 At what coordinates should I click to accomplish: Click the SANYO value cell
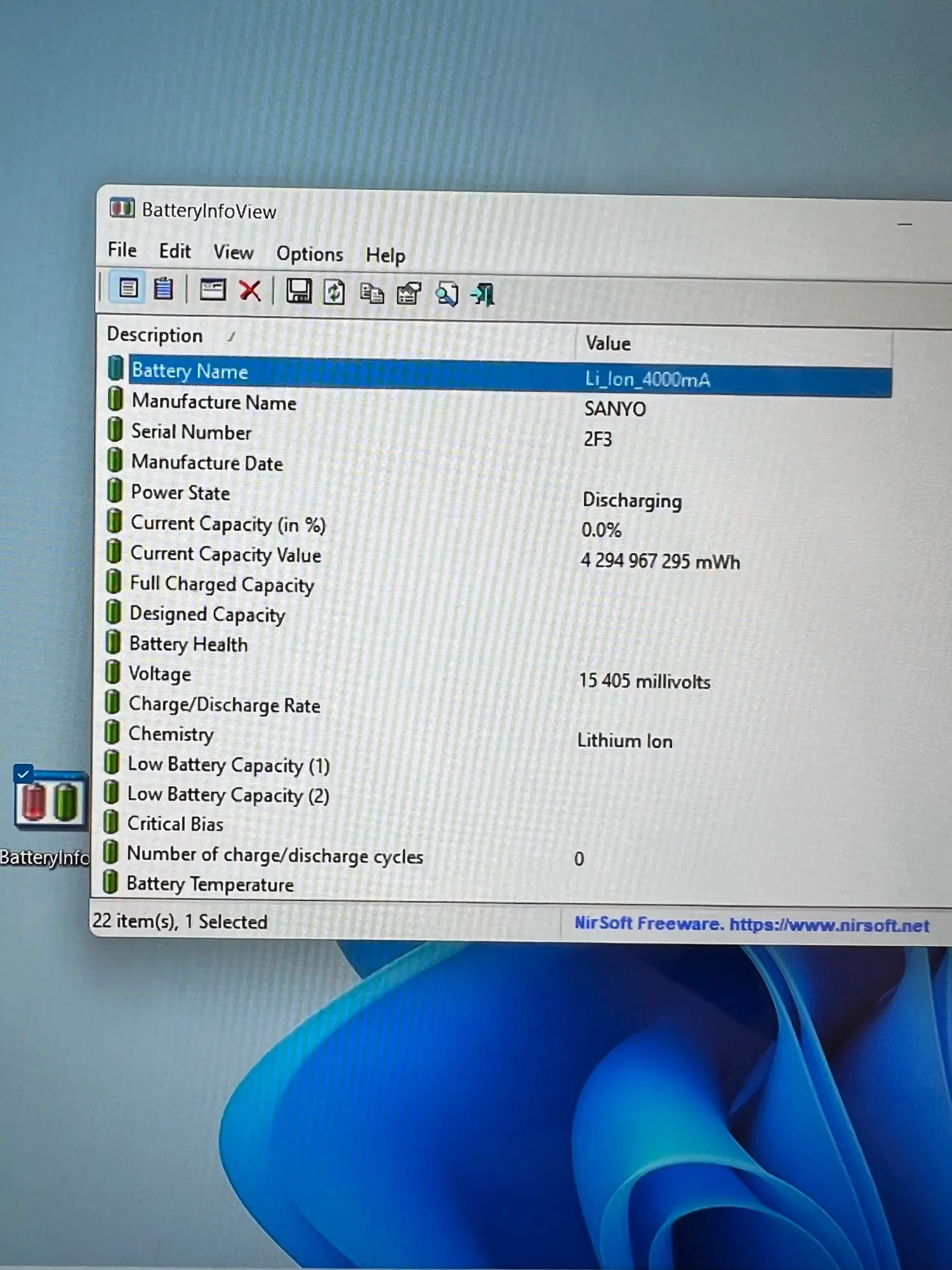pos(615,409)
